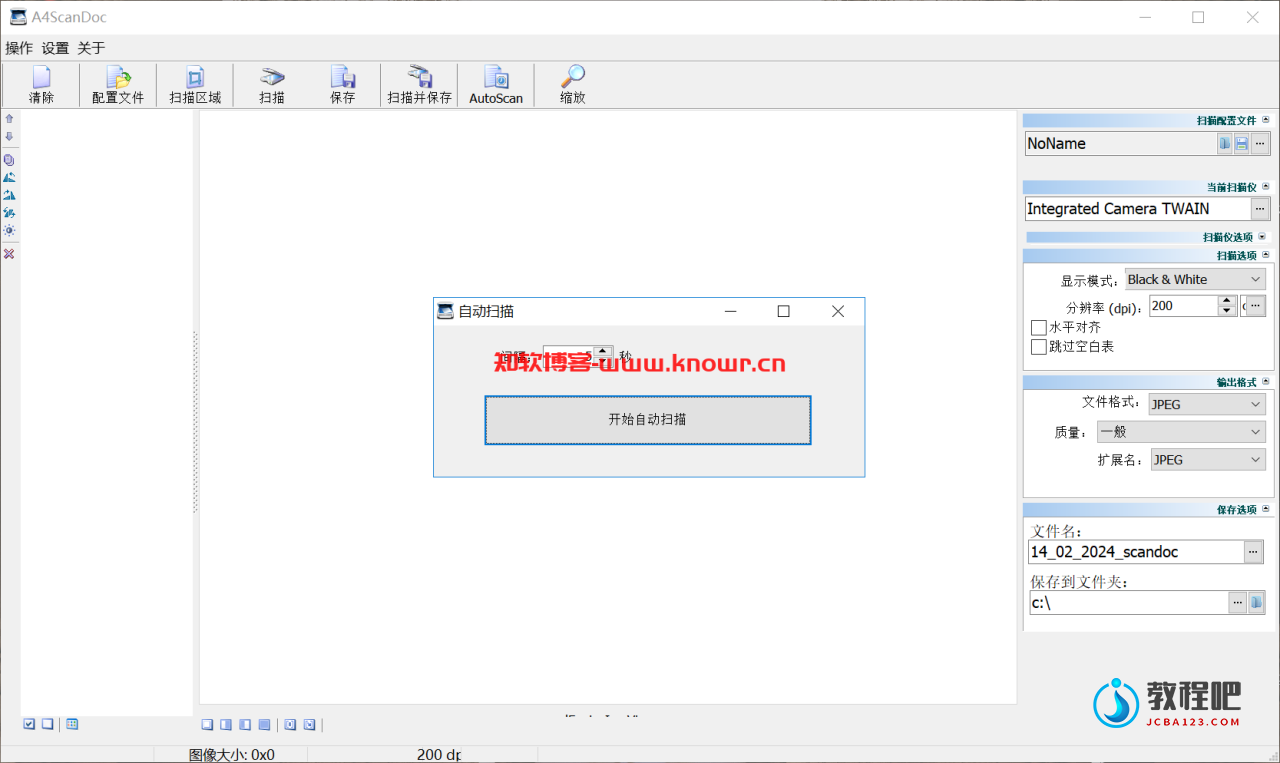Click the 文件名 14_02_2024_scandoc field
Image resolution: width=1280 pixels, height=763 pixels.
[x=1135, y=551]
